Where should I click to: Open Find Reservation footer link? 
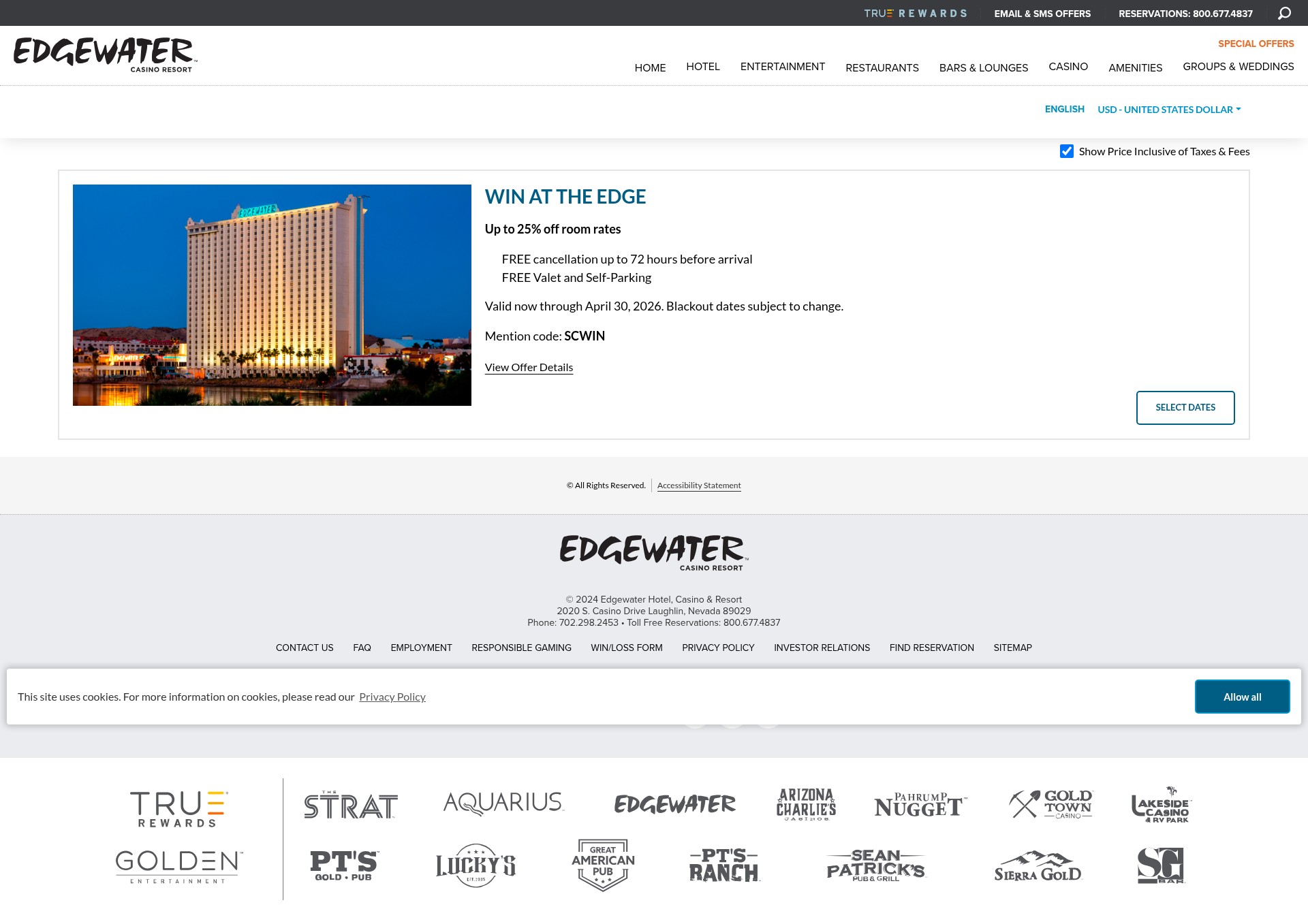pos(931,648)
